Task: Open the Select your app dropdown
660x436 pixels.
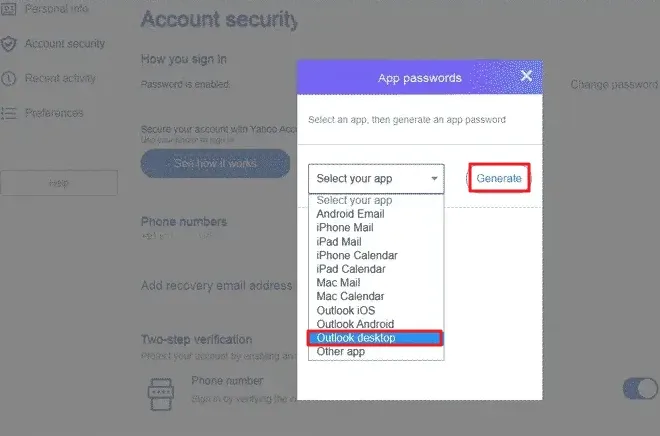Action: click(x=376, y=179)
